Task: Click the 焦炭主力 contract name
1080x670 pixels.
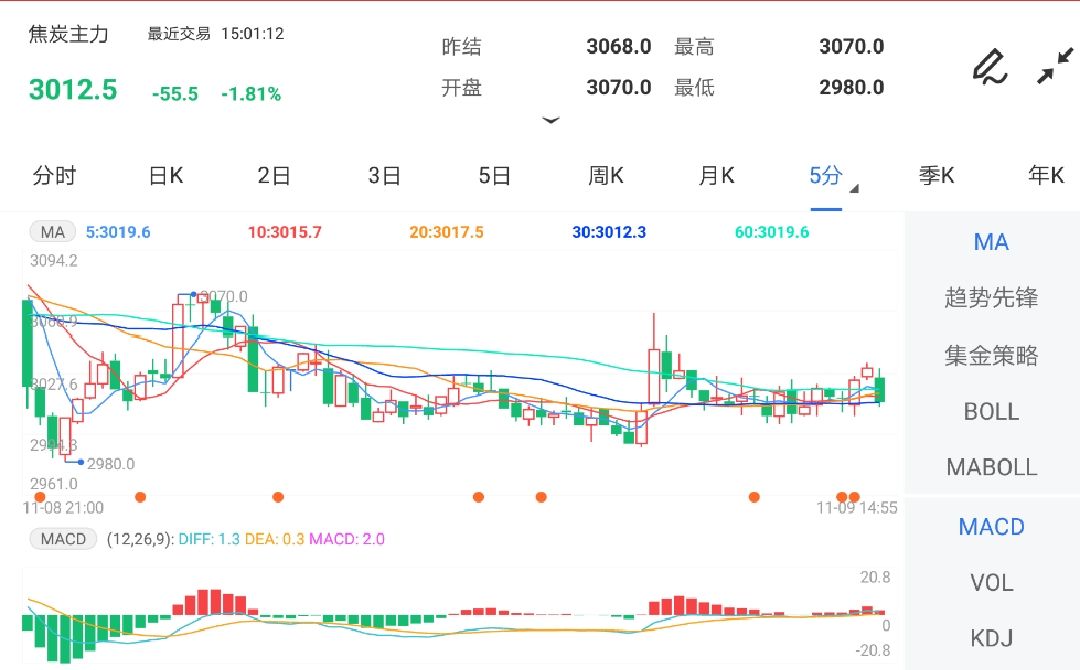Action: click(x=68, y=34)
